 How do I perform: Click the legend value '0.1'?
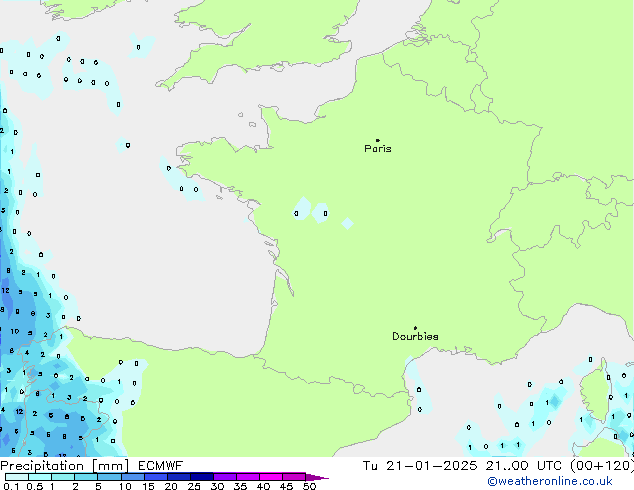pos(11,486)
